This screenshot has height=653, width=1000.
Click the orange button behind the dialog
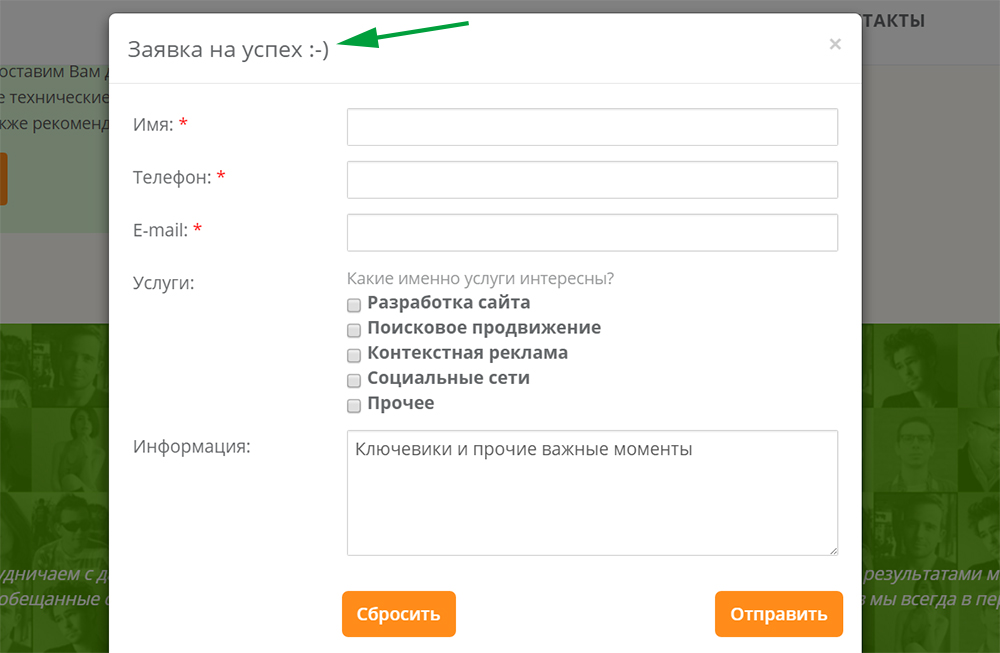(x=5, y=179)
